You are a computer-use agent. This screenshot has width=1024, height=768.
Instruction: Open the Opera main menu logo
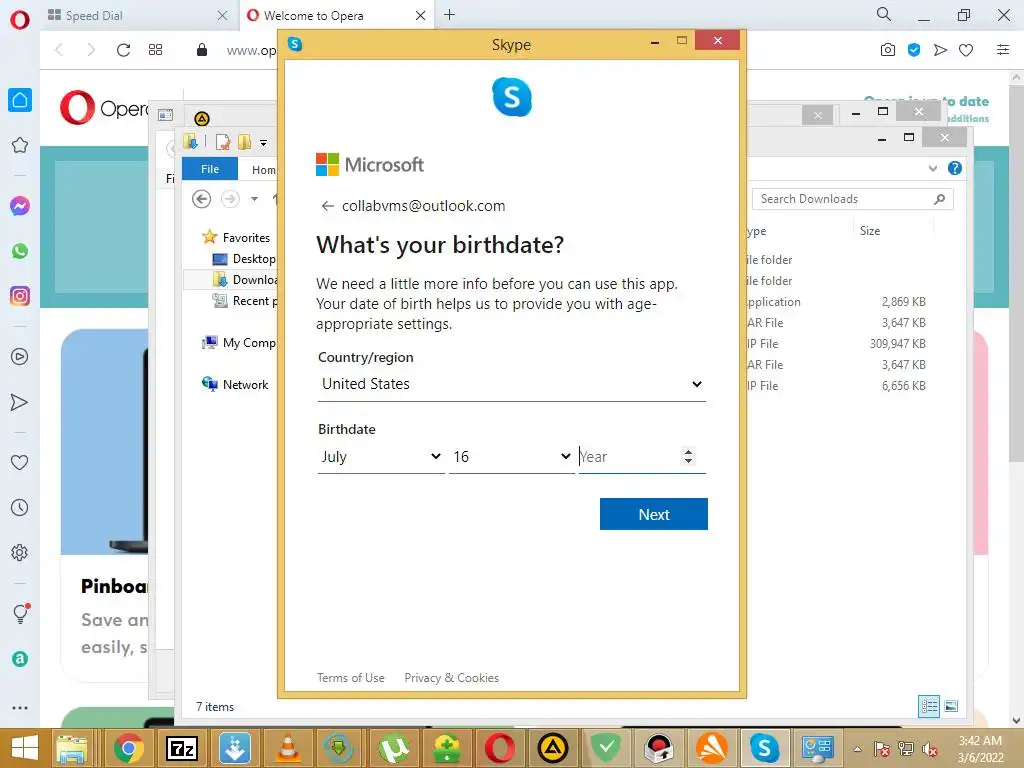pos(20,18)
